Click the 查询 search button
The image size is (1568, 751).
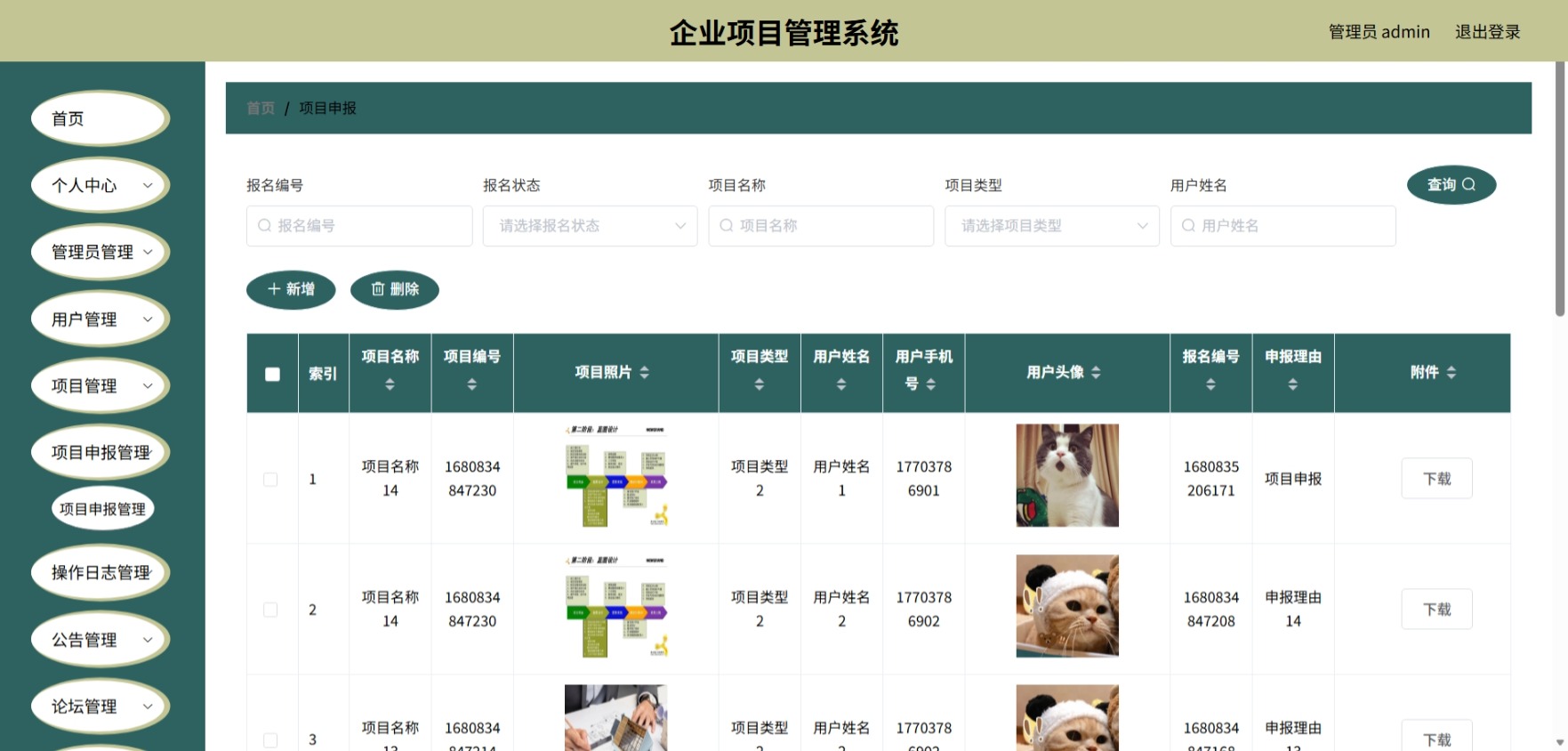pos(1451,184)
